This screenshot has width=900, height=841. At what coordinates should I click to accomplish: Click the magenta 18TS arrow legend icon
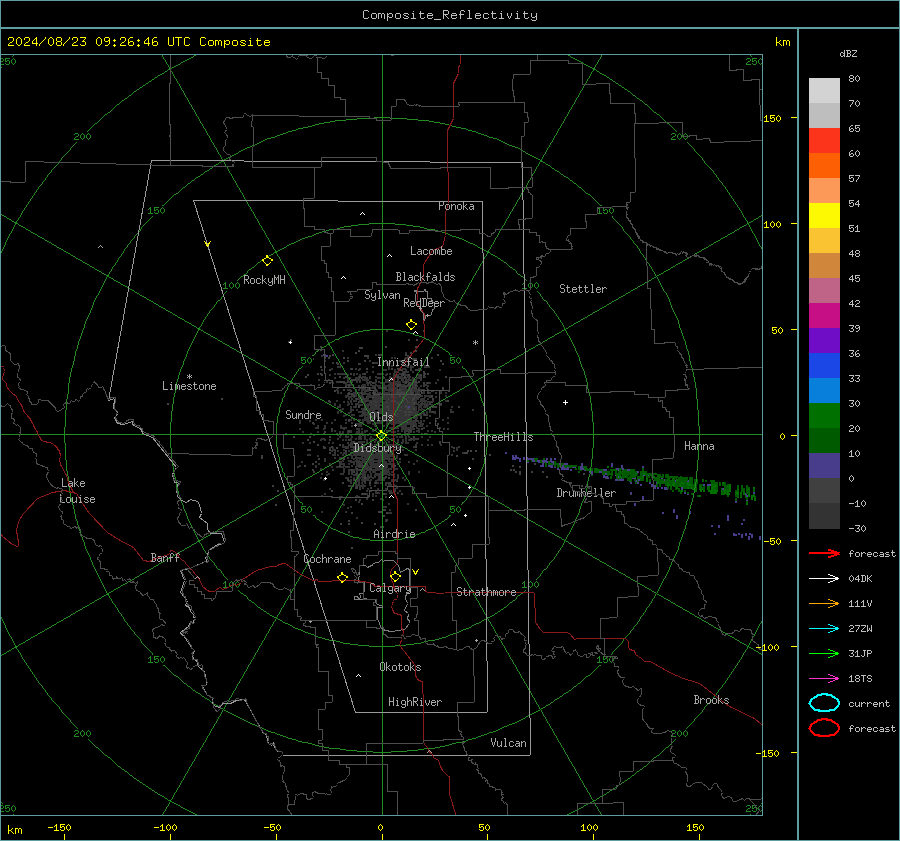coord(824,679)
